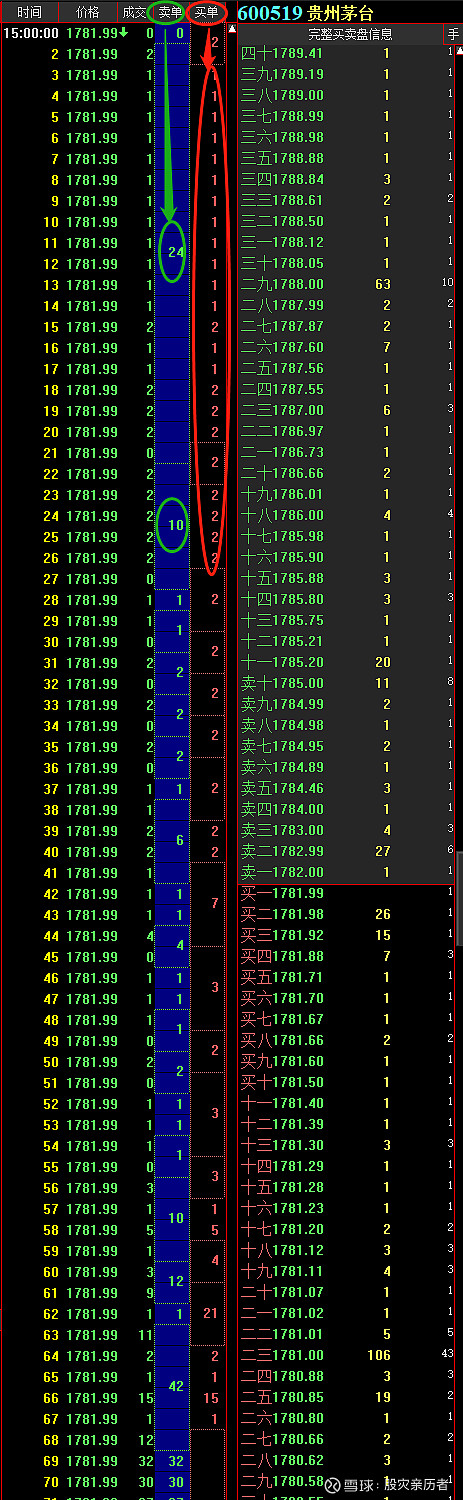Click volume 27 at 卖二 1782.99

382,851
